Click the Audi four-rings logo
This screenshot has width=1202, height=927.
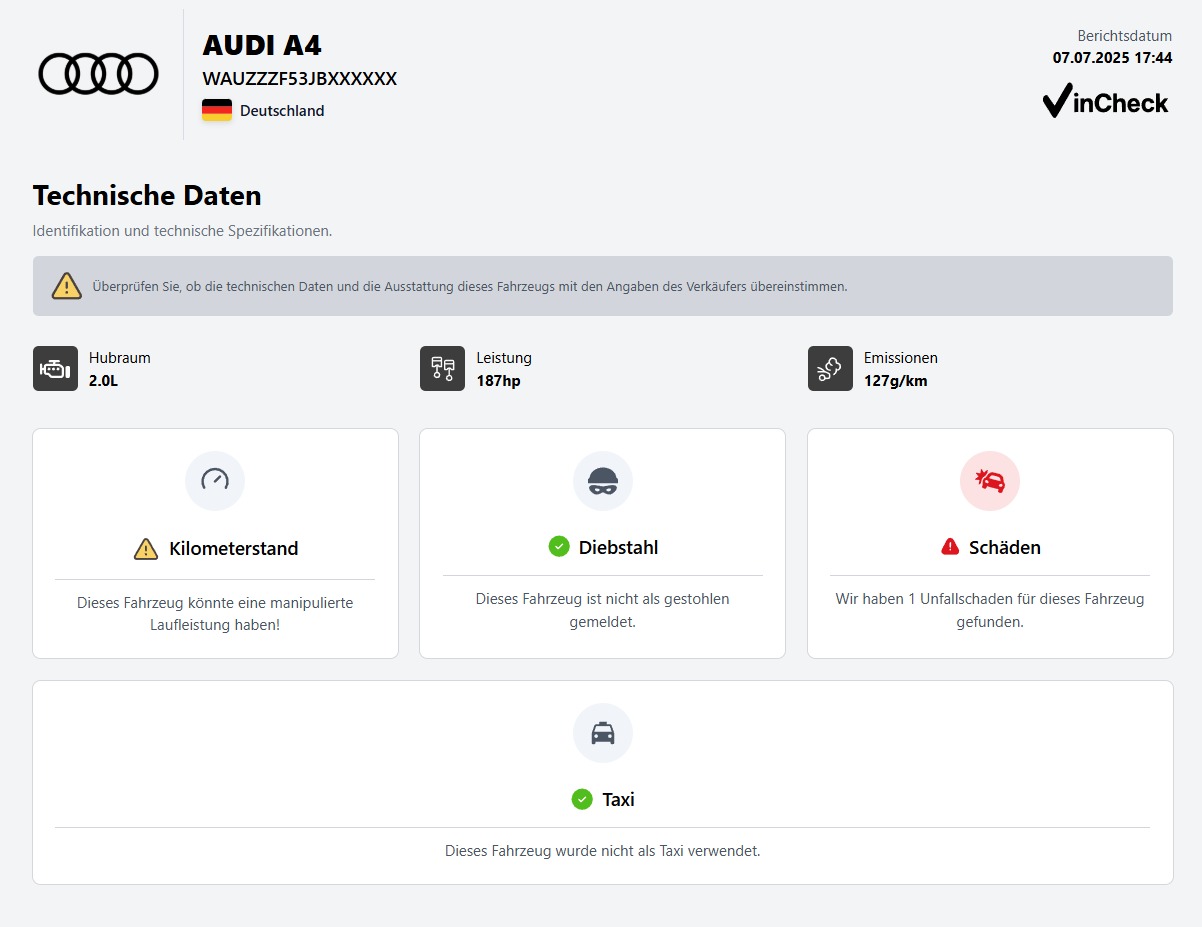click(x=98, y=74)
